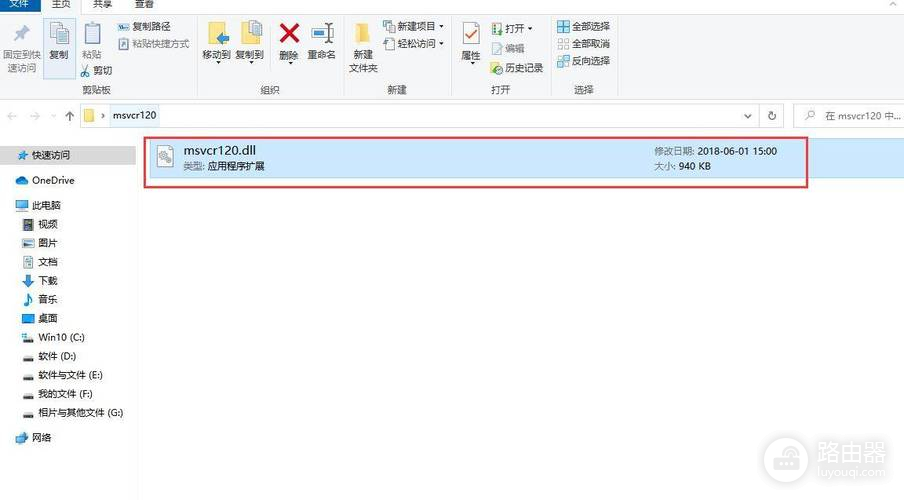Expand the address bar history dropdown
This screenshot has height=500, width=904.
pos(748,116)
